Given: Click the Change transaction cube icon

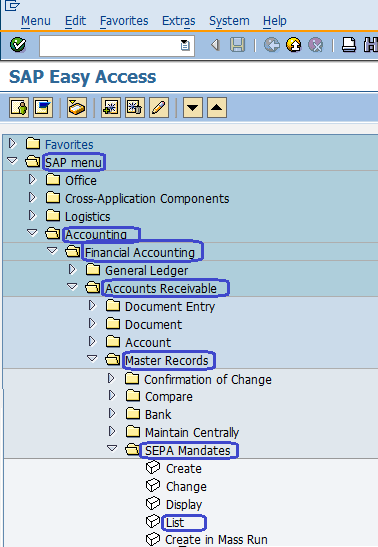Looking at the screenshot, I should pos(153,486).
